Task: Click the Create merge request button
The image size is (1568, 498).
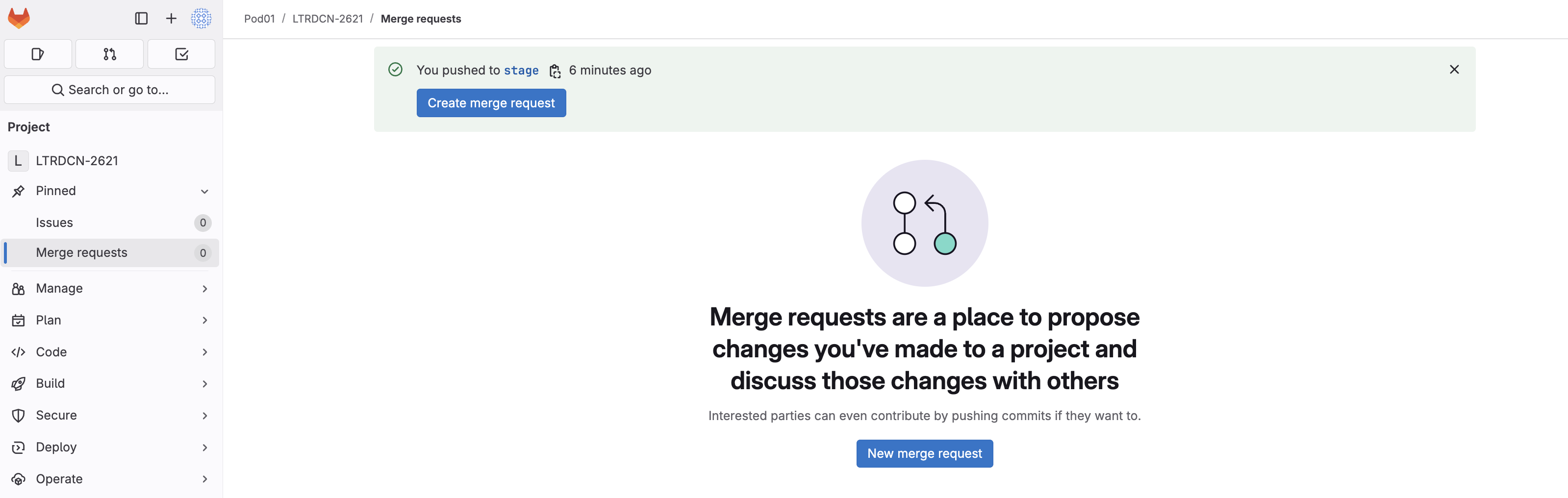Action: (491, 103)
